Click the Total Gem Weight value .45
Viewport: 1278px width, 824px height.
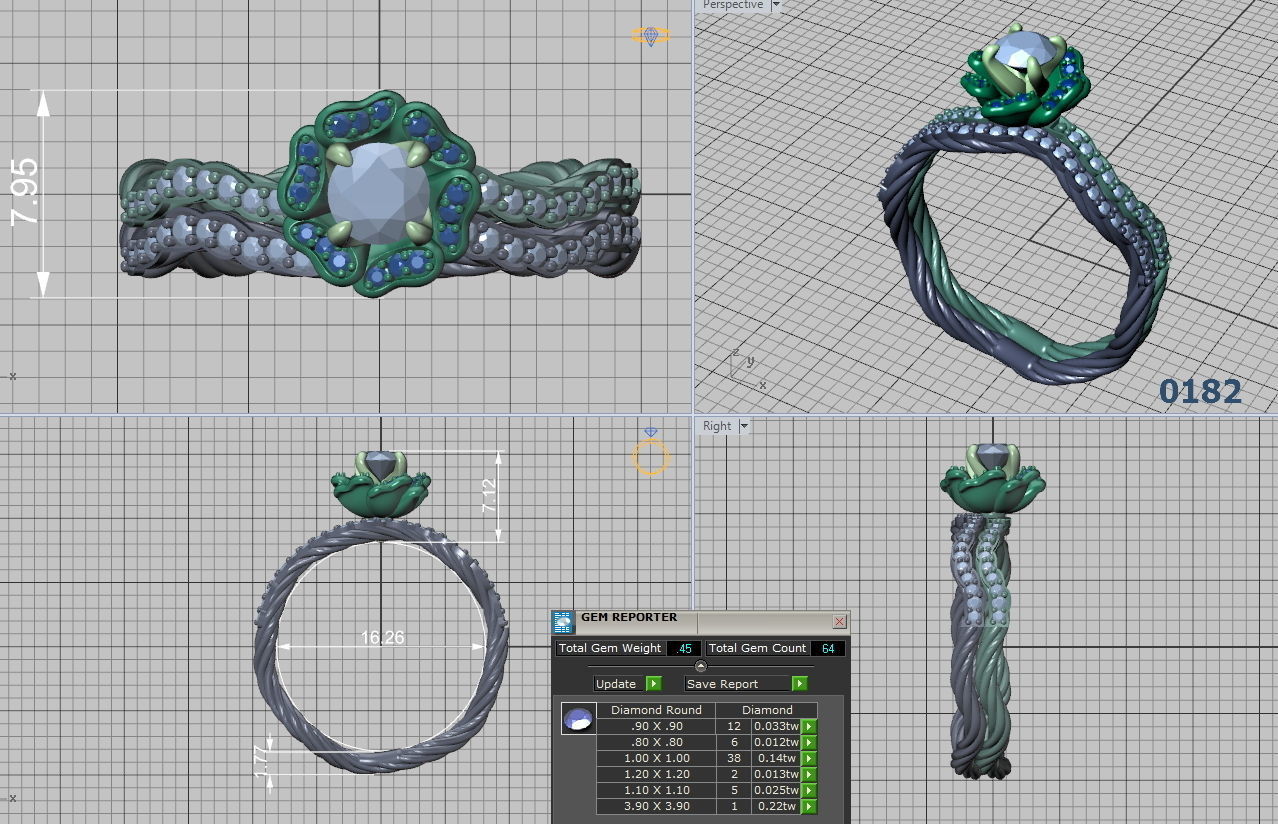click(684, 649)
